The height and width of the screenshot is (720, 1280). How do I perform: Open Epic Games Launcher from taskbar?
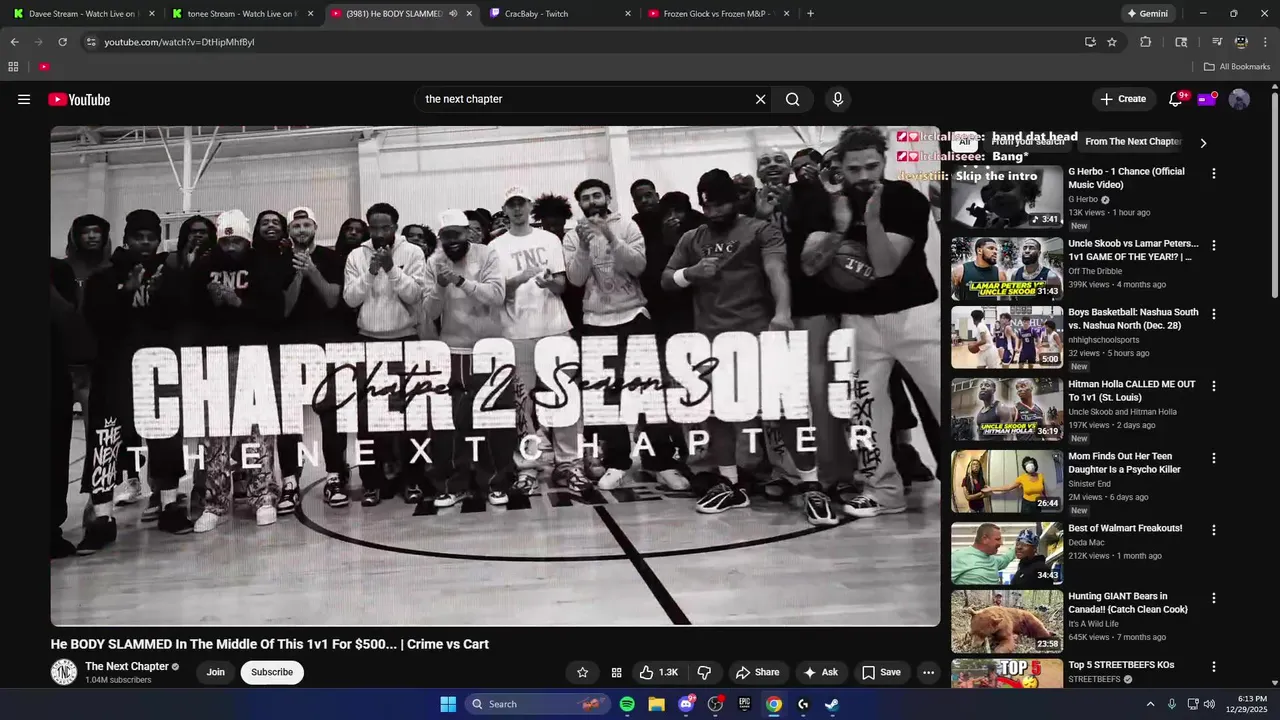744,704
